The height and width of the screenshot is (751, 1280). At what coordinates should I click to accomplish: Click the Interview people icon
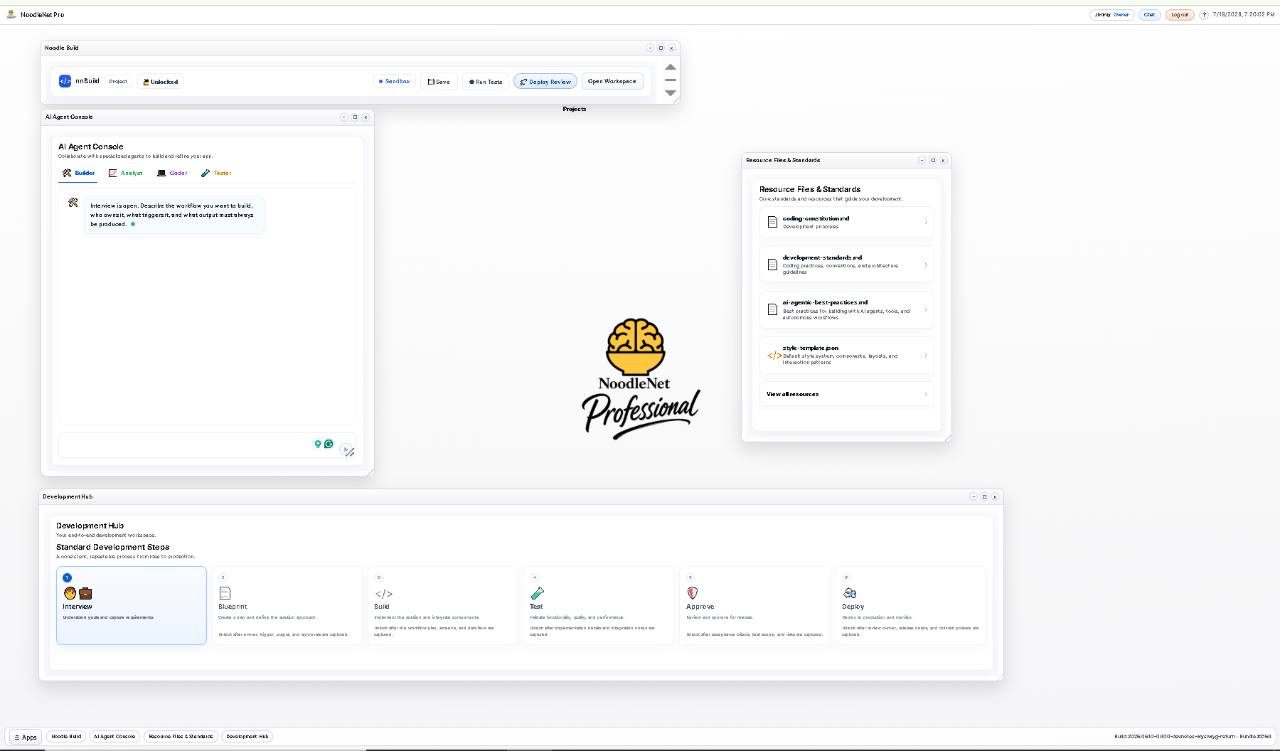(x=77, y=593)
